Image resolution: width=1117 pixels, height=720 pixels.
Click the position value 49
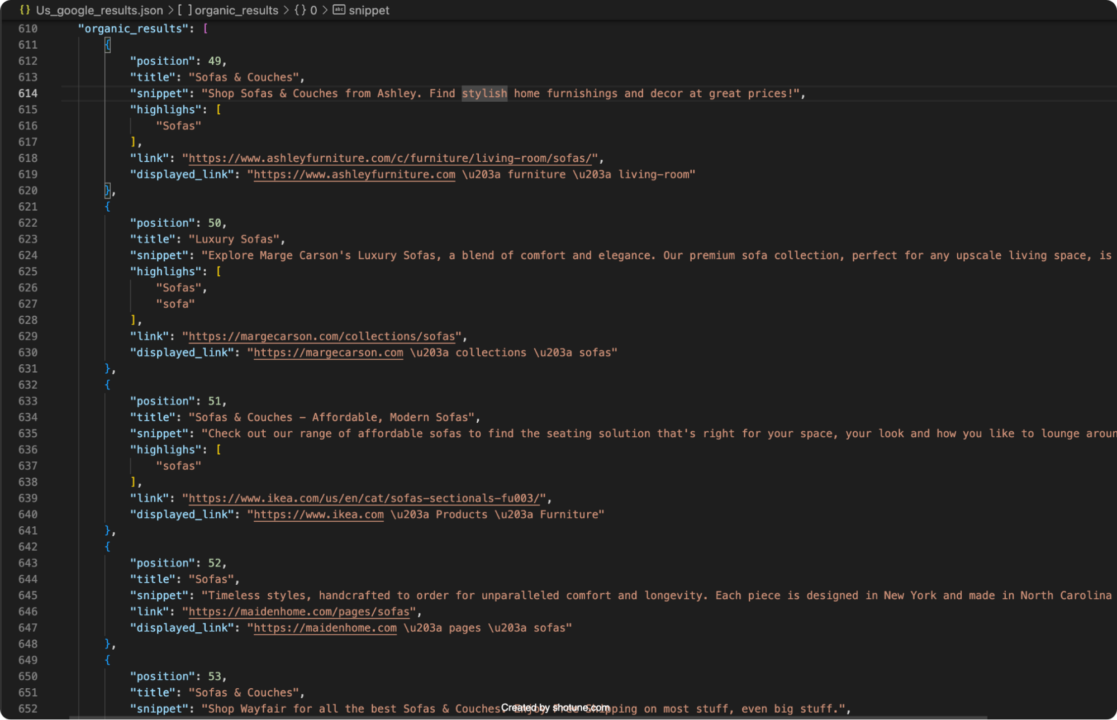click(x=214, y=61)
